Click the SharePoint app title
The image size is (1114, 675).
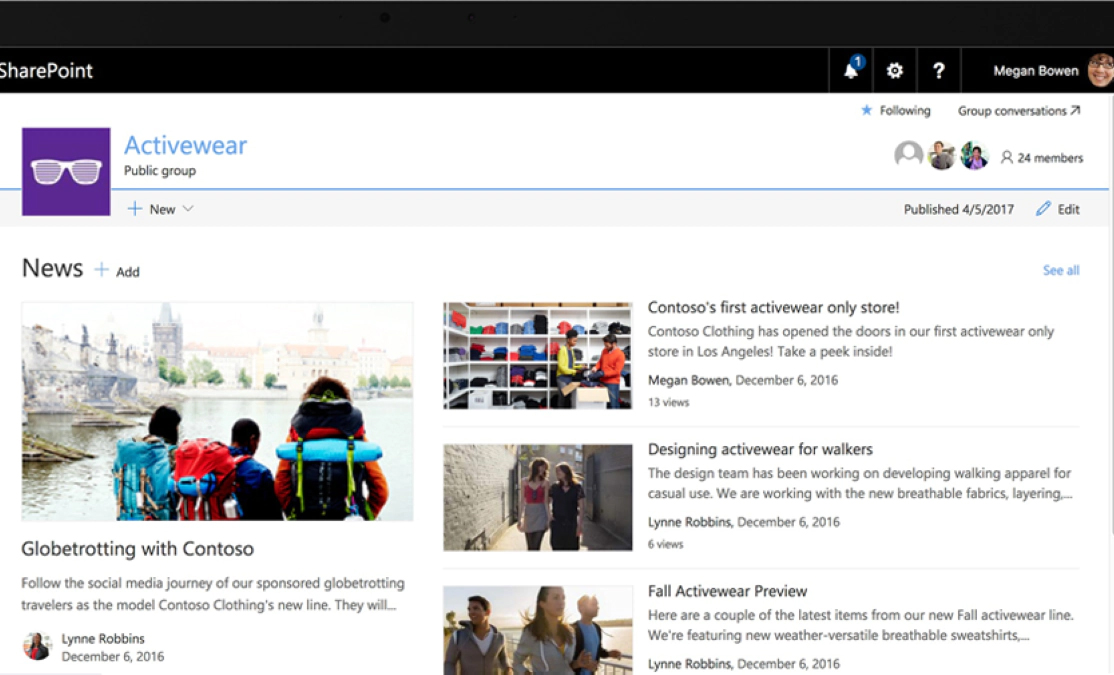pos(46,70)
